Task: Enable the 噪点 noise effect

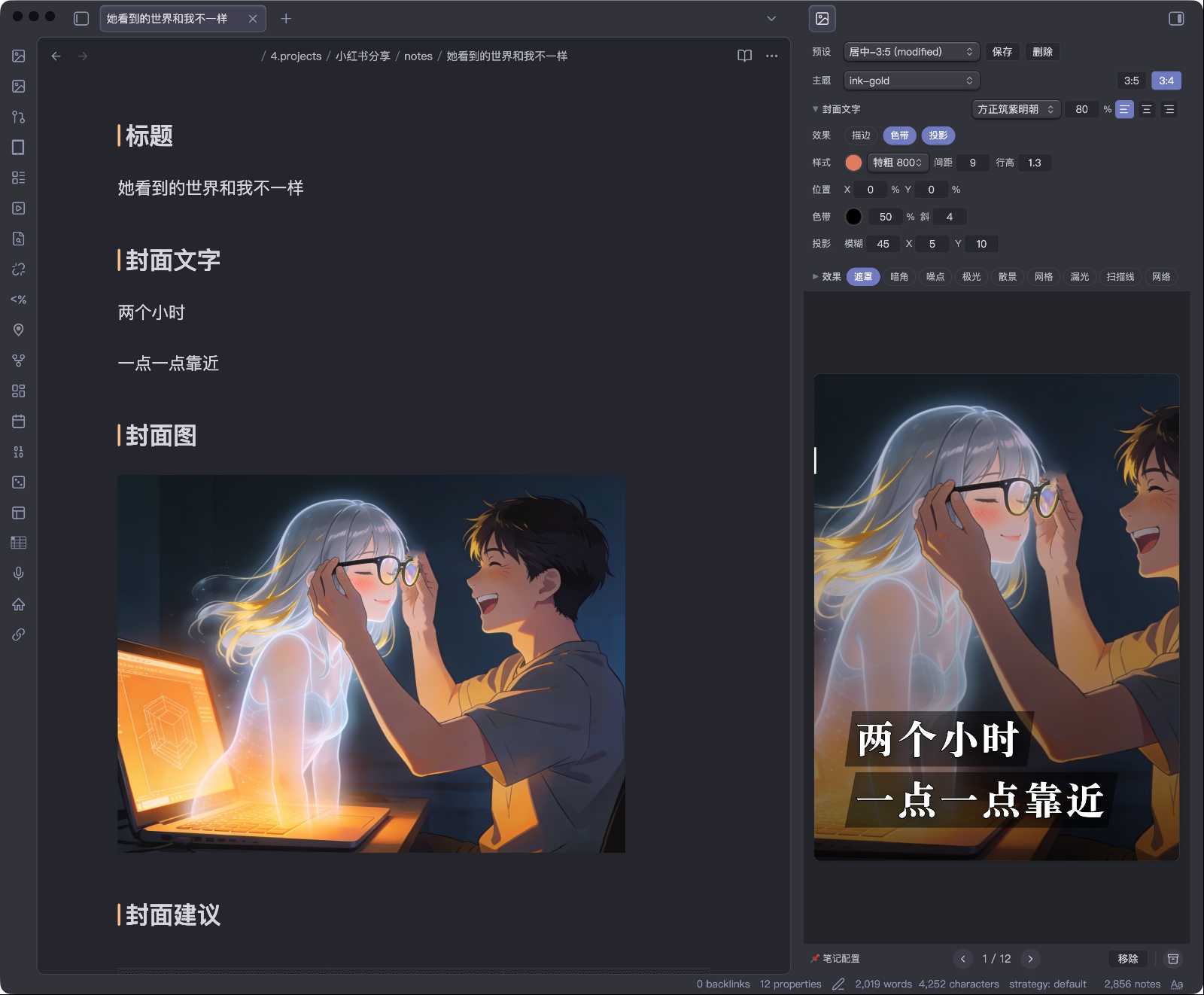Action: 935,277
